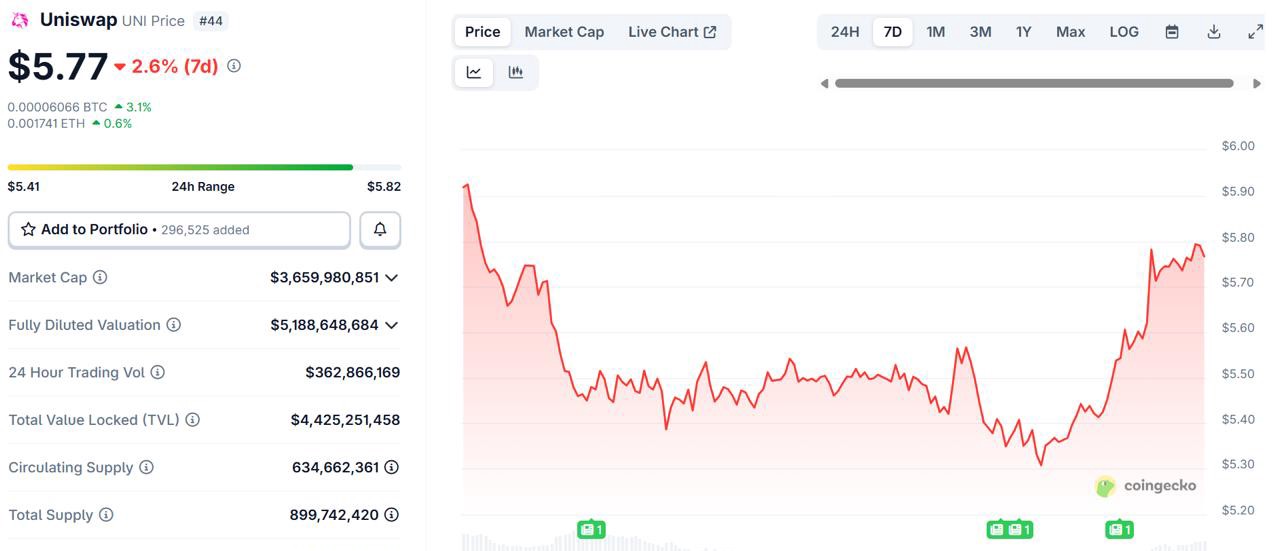
Task: Click info icon next to Market Cap
Action: [x=100, y=277]
